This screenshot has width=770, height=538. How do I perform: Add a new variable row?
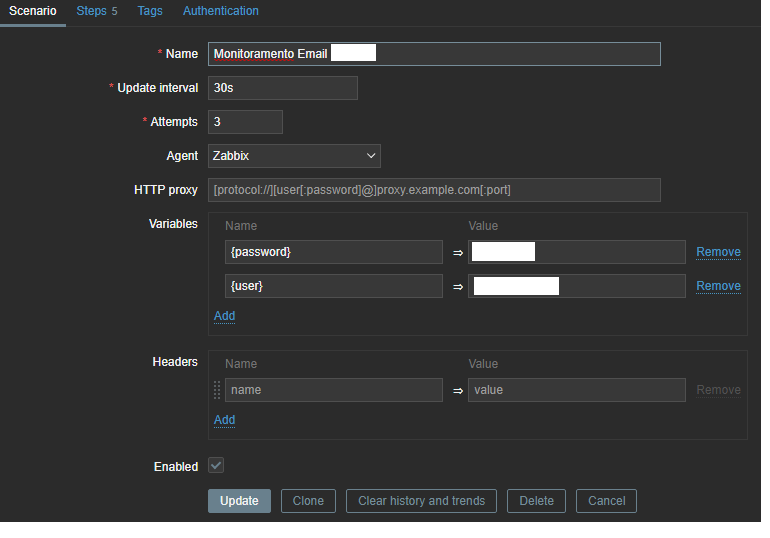224,316
